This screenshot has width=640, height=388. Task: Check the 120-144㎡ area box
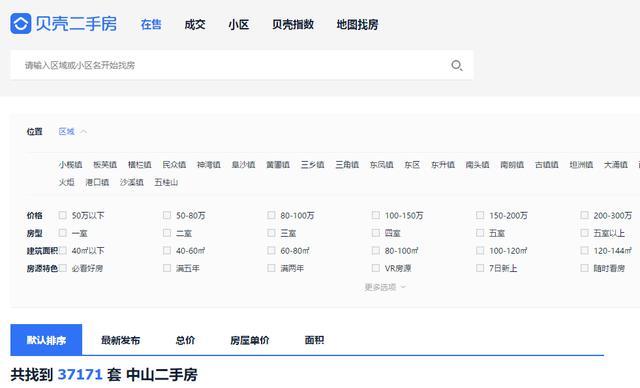pyautogui.click(x=585, y=251)
